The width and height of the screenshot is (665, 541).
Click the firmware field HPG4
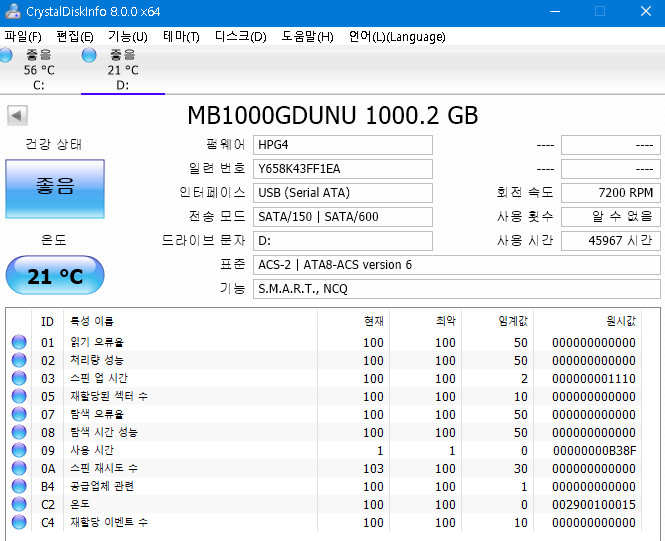(x=343, y=145)
